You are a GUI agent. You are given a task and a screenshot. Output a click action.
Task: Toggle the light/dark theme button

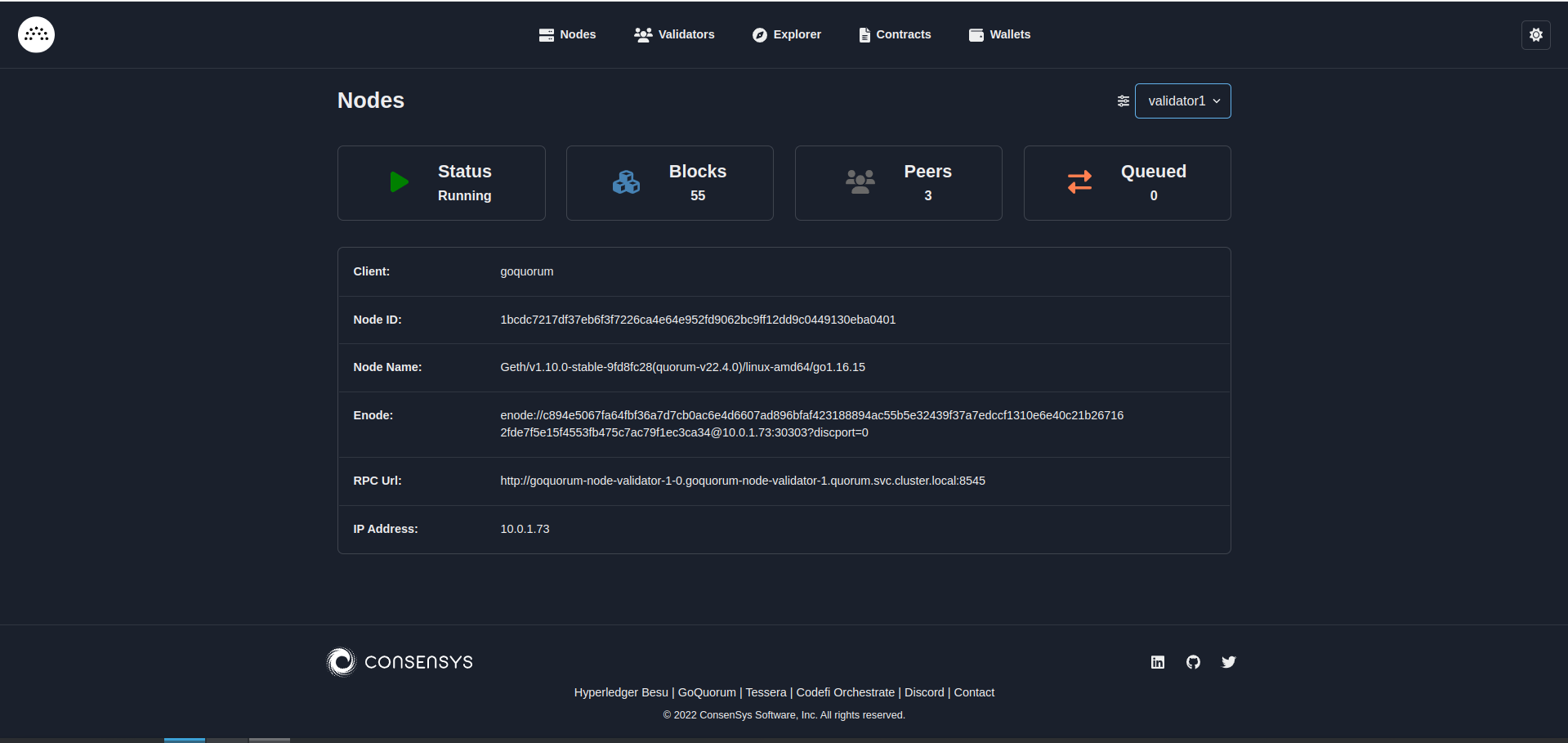point(1535,34)
